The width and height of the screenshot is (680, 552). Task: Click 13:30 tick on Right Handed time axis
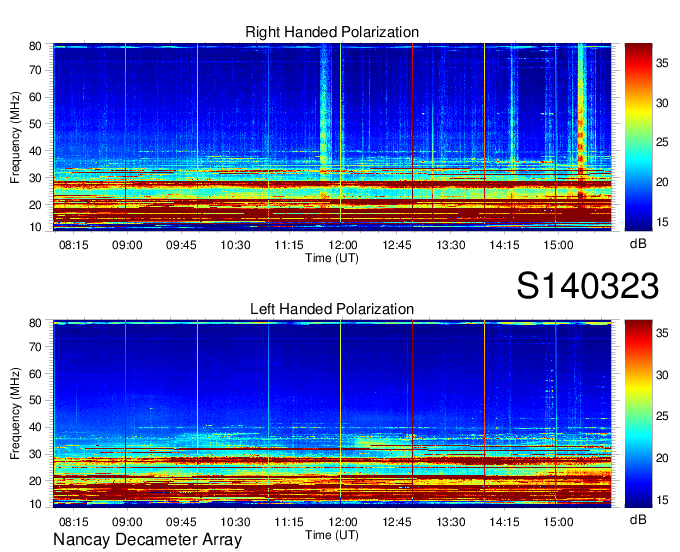tap(451, 245)
